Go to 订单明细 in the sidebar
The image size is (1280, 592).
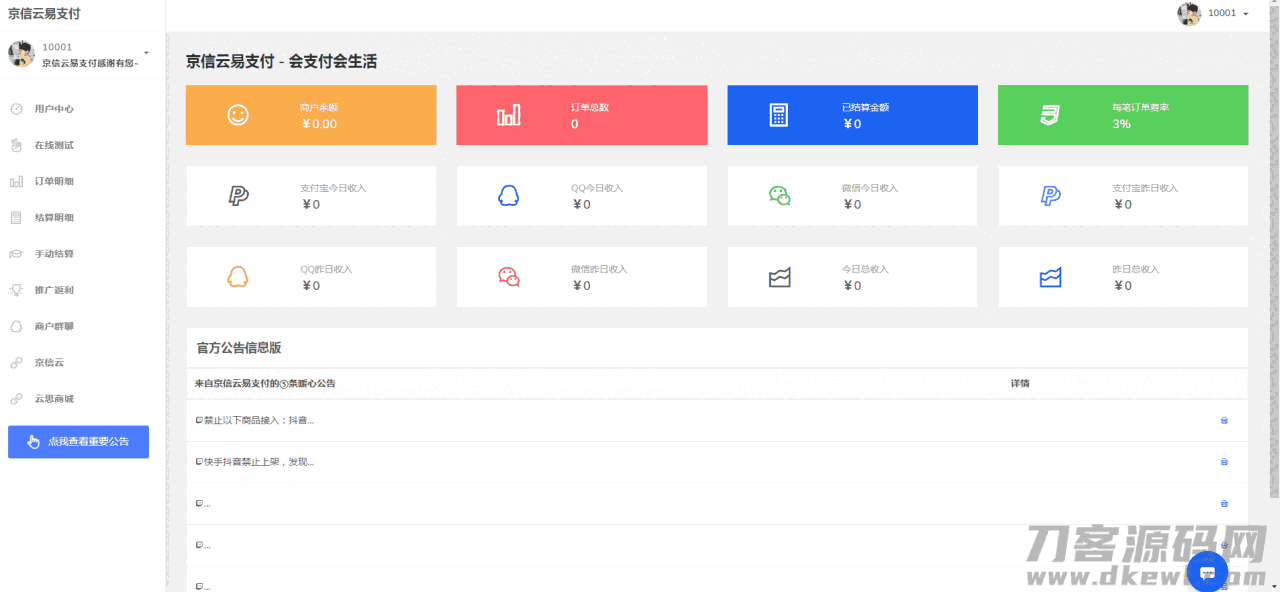click(x=54, y=181)
